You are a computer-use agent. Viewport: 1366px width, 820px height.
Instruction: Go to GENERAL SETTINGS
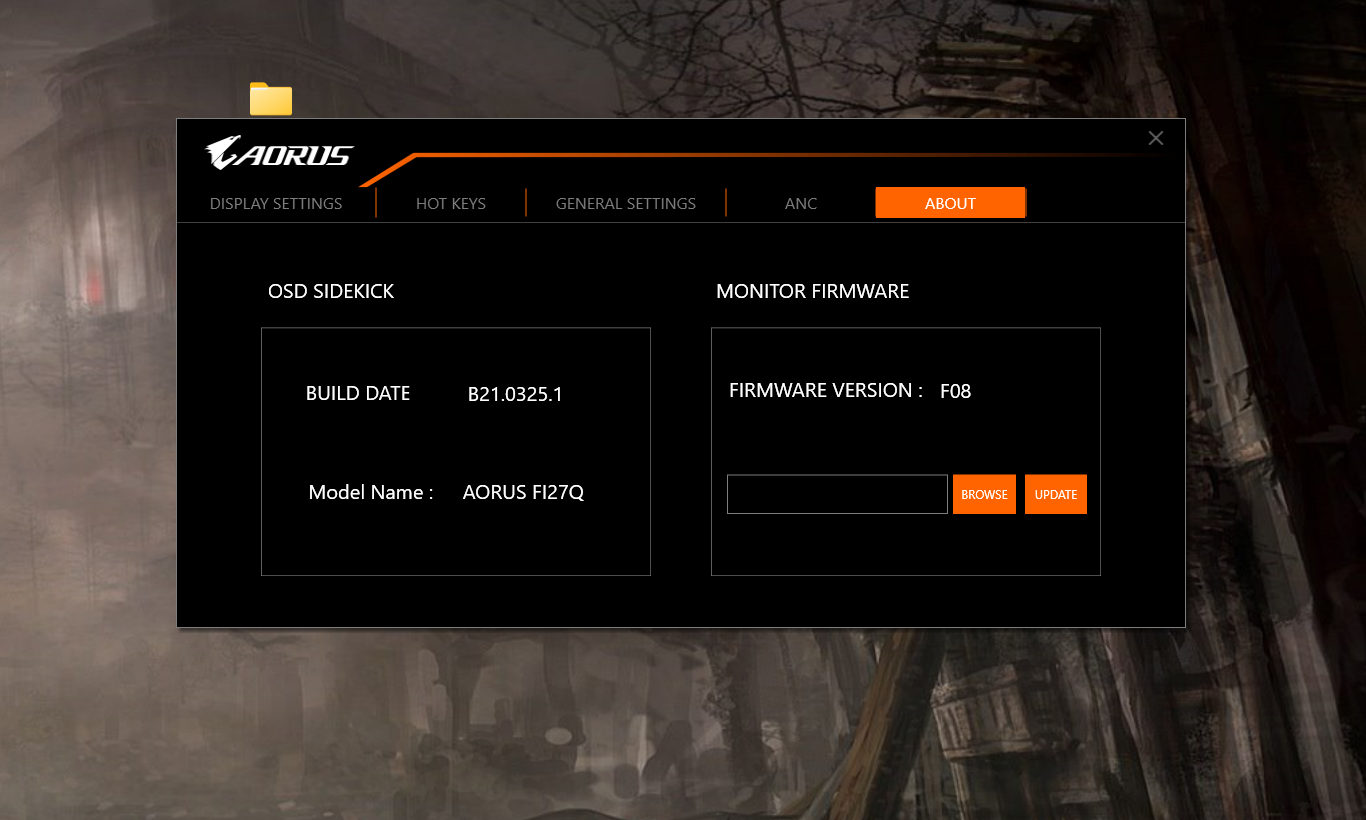[x=625, y=203]
